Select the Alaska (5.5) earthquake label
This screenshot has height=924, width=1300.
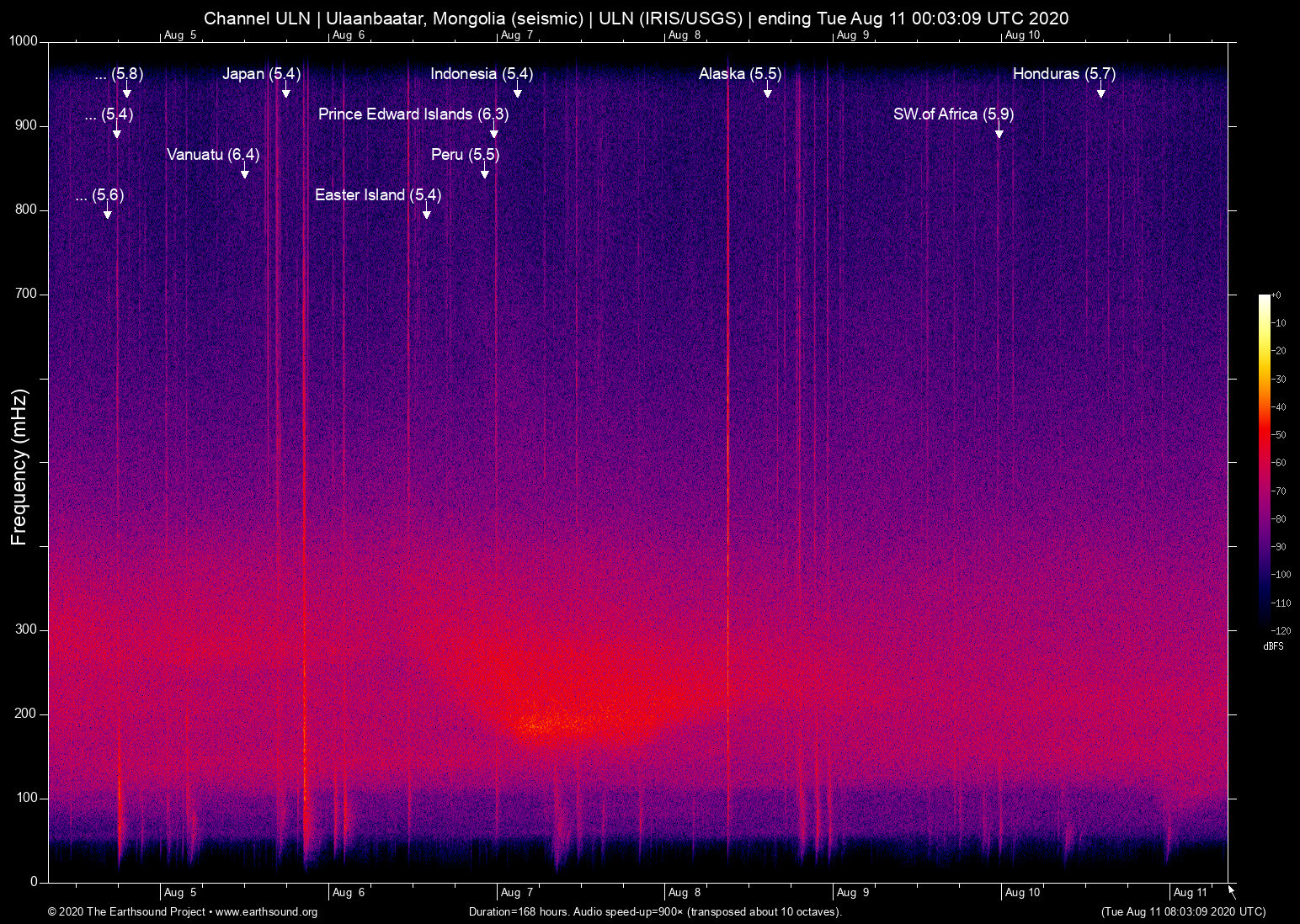pos(740,74)
